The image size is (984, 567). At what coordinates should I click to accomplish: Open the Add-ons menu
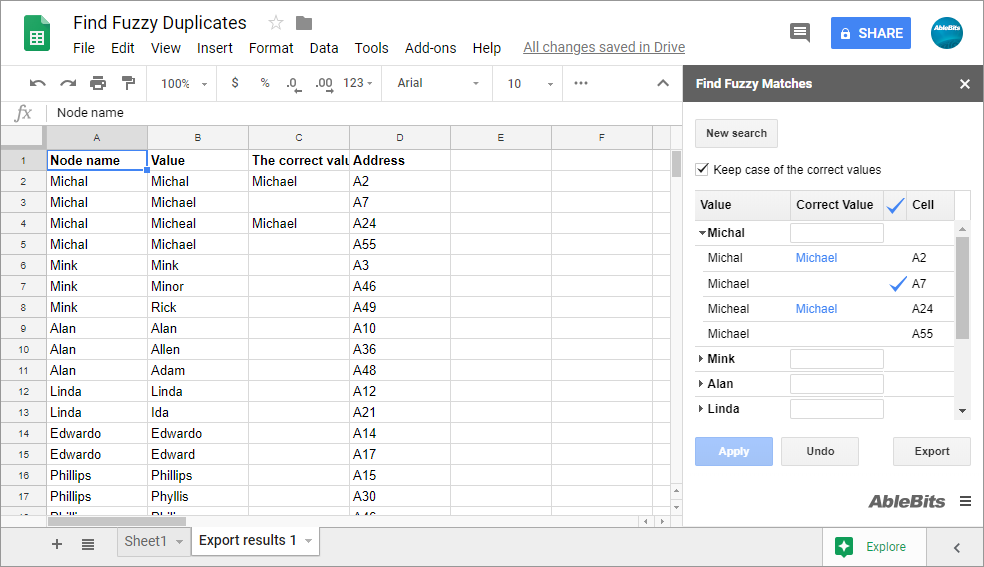pos(430,48)
